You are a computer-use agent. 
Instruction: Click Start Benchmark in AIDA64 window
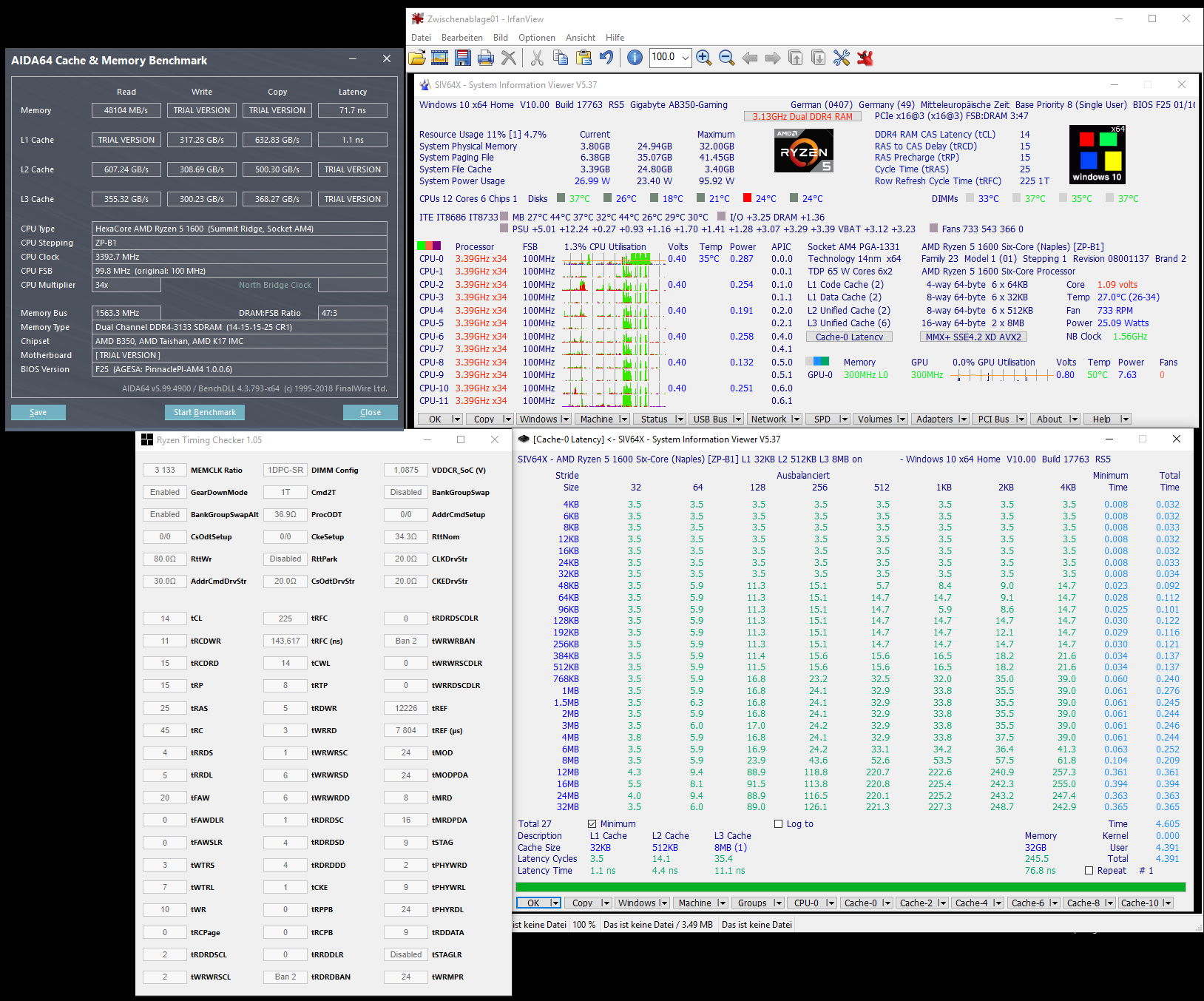pos(205,413)
